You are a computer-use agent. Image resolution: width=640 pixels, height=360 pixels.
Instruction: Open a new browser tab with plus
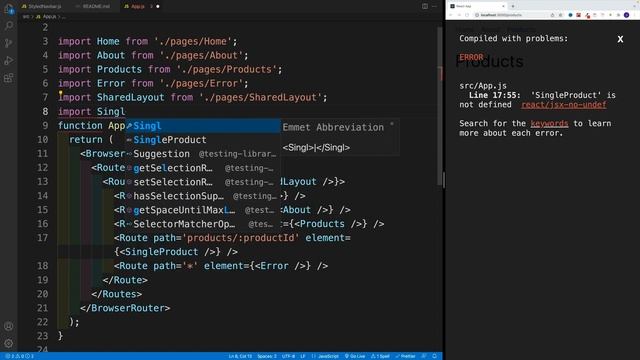click(513, 6)
